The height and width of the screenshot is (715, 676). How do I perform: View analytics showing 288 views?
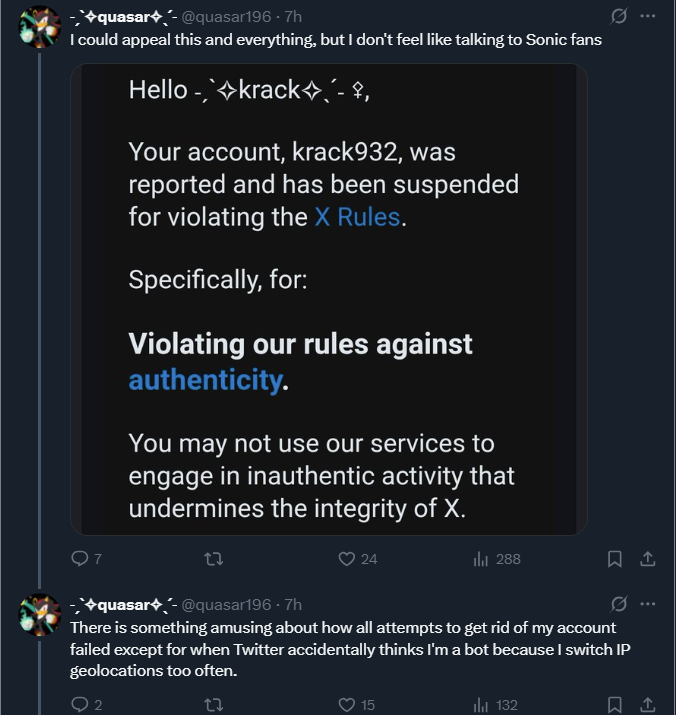(x=481, y=558)
